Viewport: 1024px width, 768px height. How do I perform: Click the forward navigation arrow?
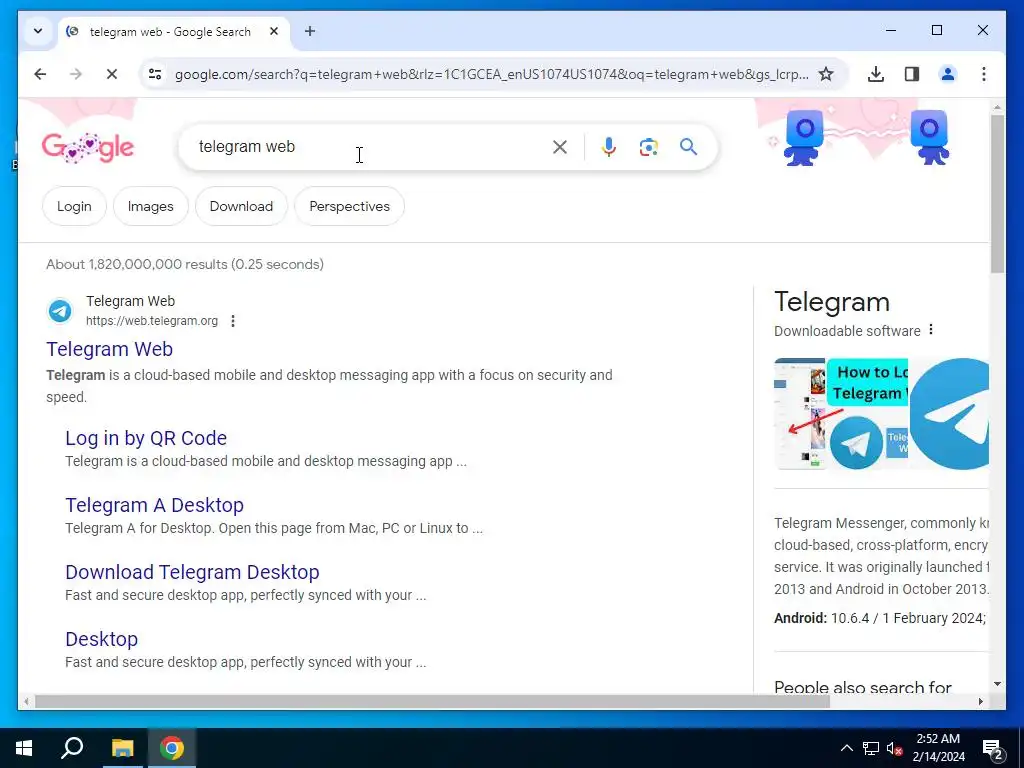tap(76, 74)
